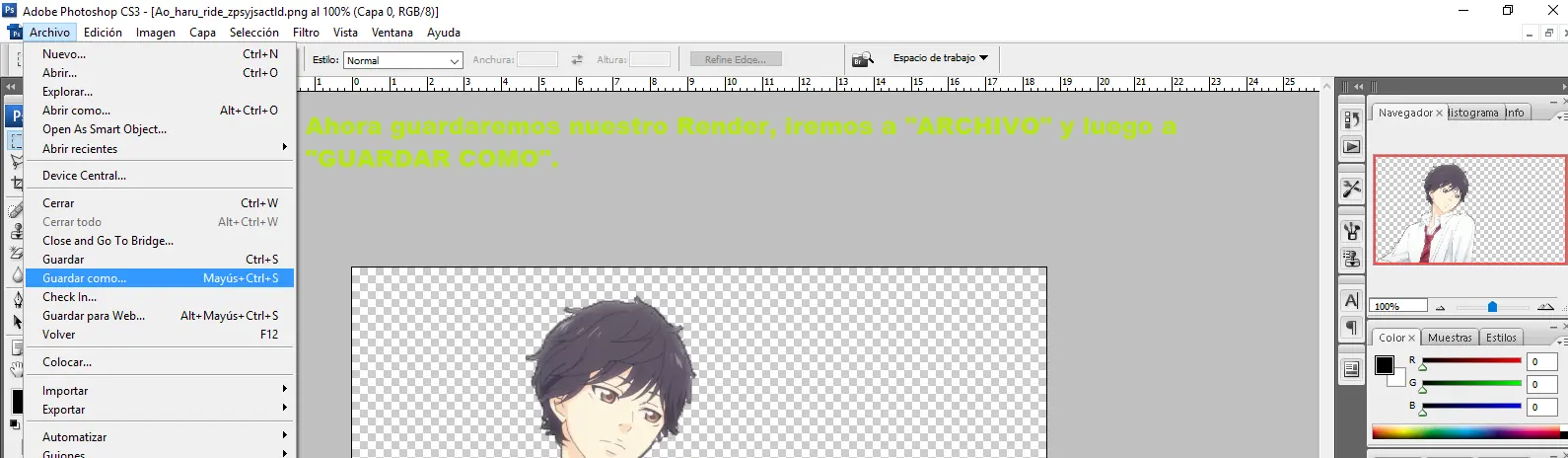Expand the Abrir recientes submenu

tap(159, 148)
